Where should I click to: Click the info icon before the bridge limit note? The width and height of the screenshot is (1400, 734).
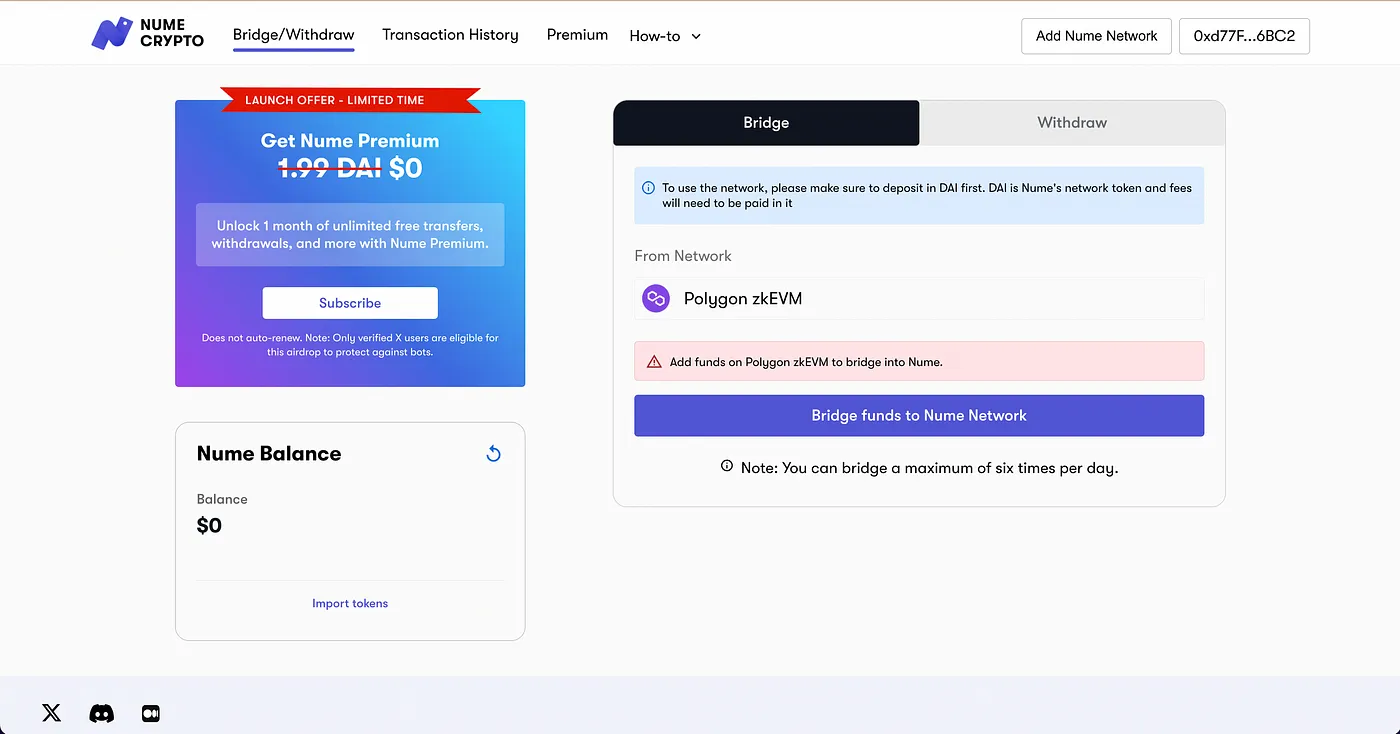click(x=727, y=467)
